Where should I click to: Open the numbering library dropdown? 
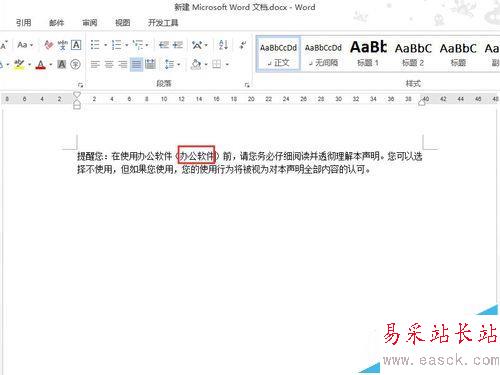(126, 45)
